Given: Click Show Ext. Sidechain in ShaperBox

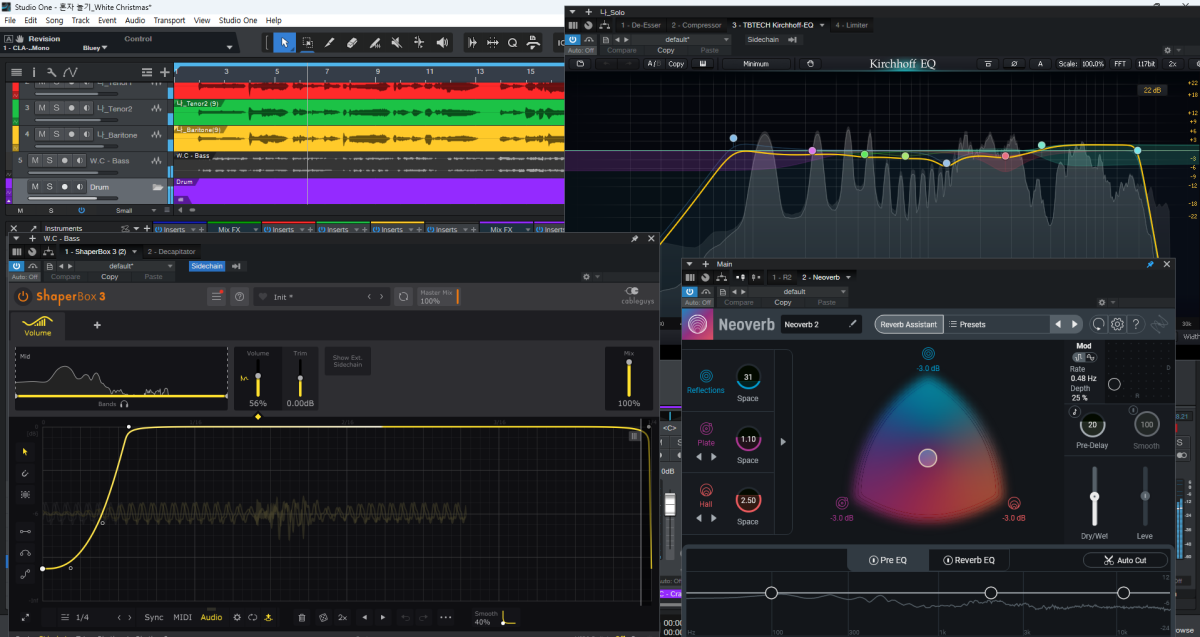Looking at the screenshot, I should (349, 361).
